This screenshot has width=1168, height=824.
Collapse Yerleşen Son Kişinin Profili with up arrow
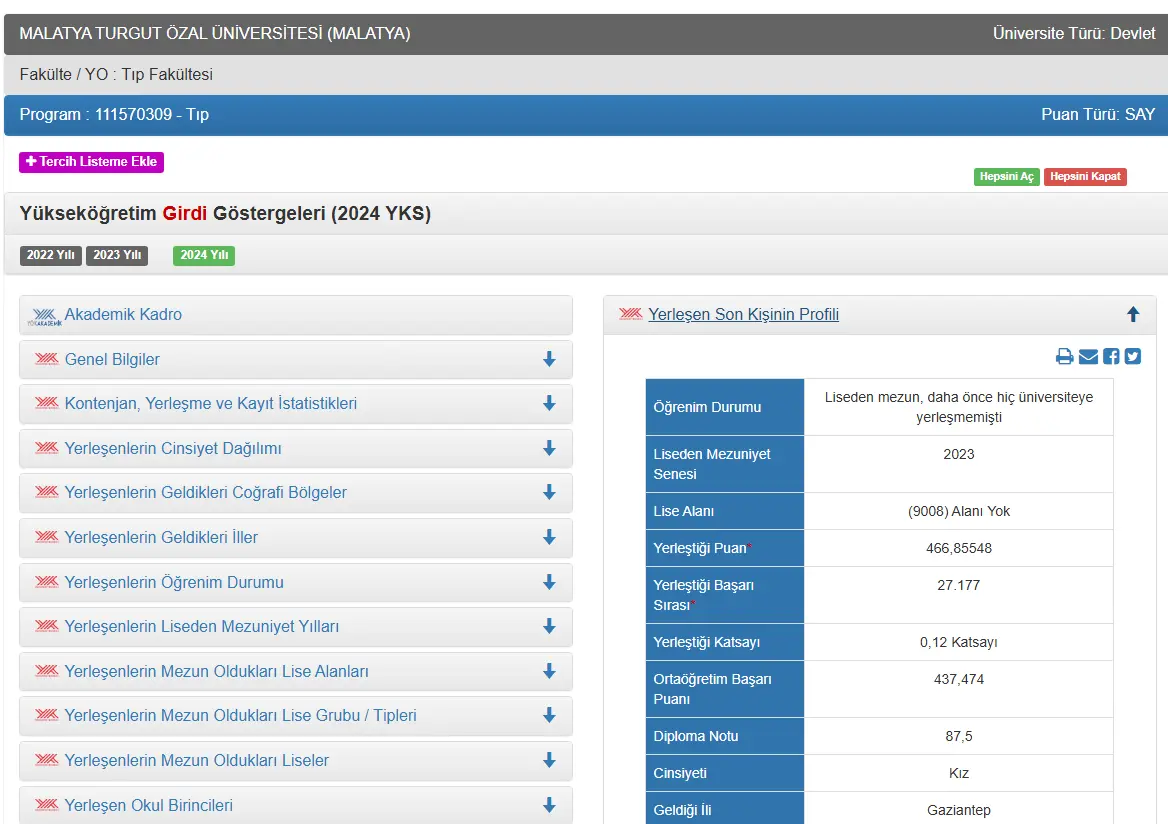pyautogui.click(x=1133, y=314)
